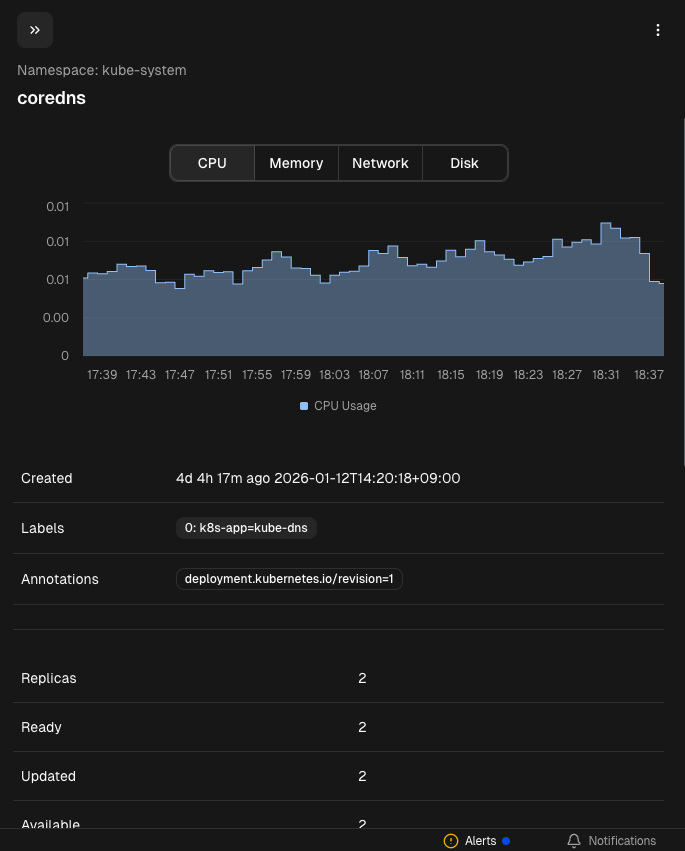Switch to the CPU metrics tab
The height and width of the screenshot is (851, 685).
pyautogui.click(x=212, y=163)
